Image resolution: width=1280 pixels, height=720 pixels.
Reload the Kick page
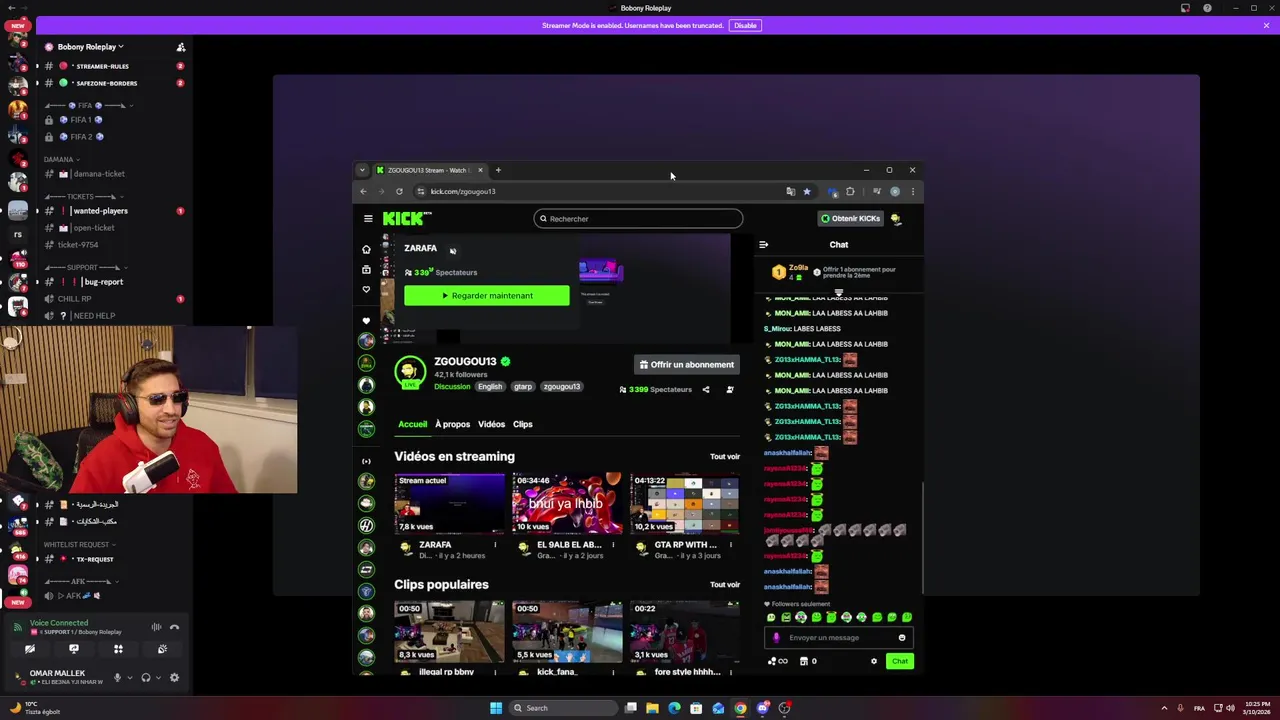pyautogui.click(x=399, y=192)
